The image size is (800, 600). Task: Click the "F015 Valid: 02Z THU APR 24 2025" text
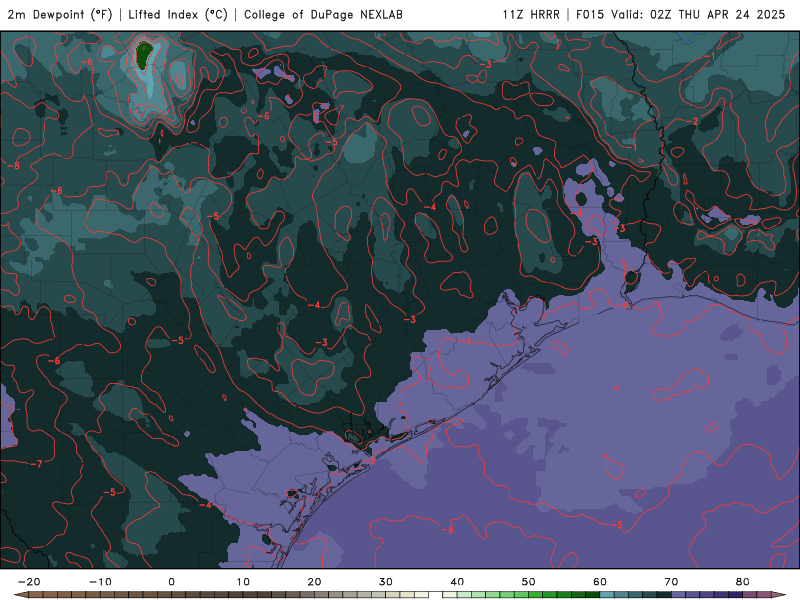[x=681, y=15]
